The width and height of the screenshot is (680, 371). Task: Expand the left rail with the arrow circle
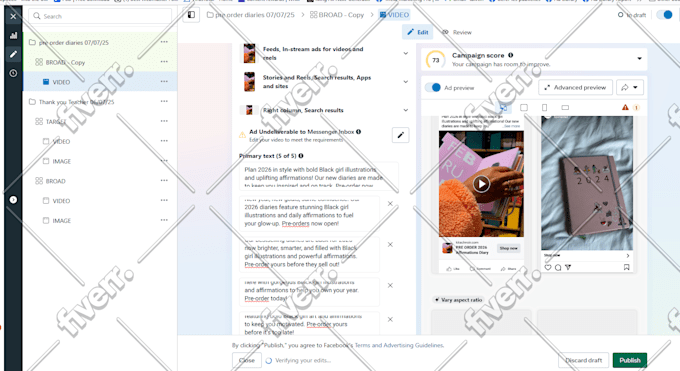click(13, 200)
